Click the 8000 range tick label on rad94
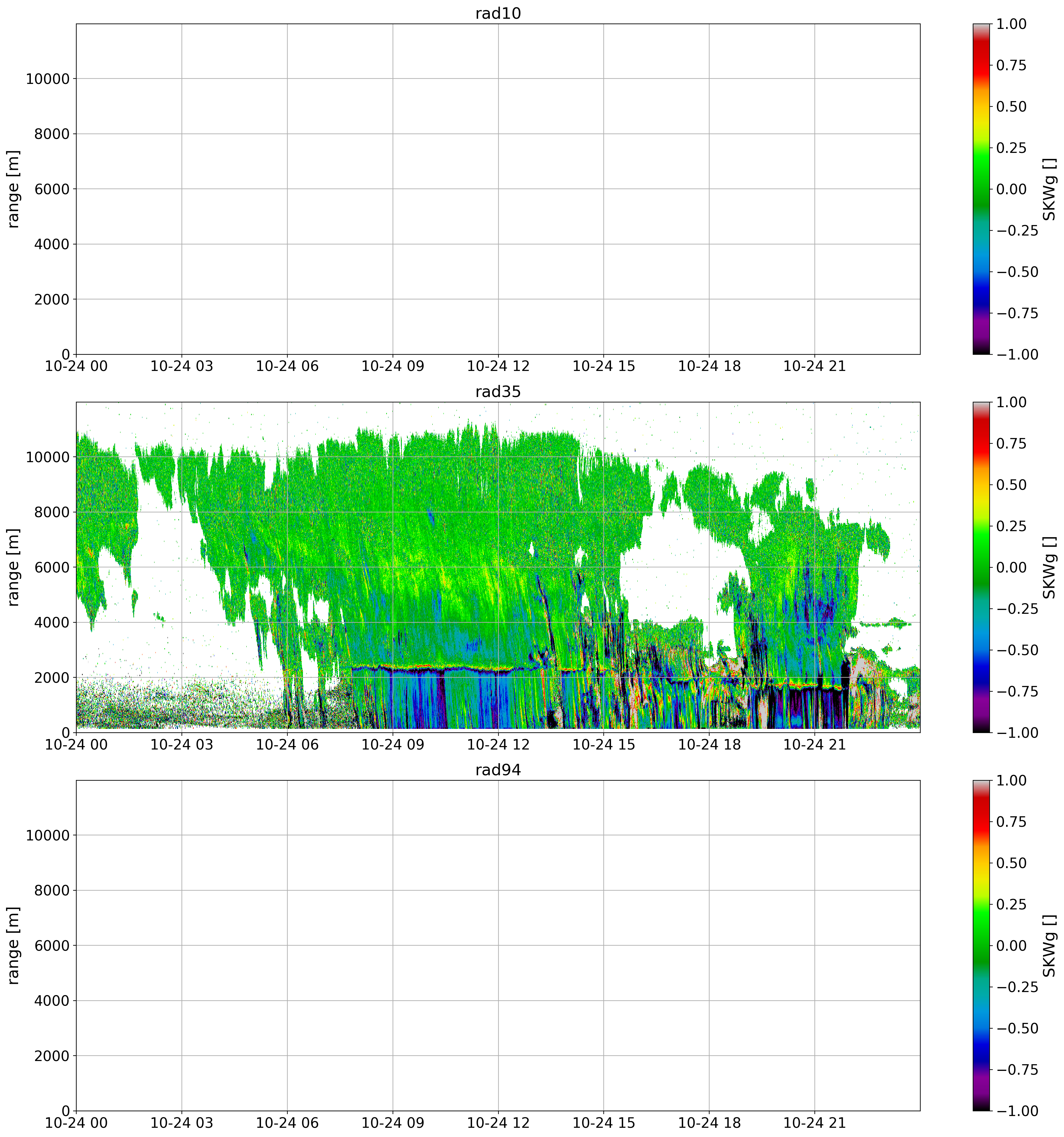Viewport: 1064px width, 1137px height. [x=51, y=891]
